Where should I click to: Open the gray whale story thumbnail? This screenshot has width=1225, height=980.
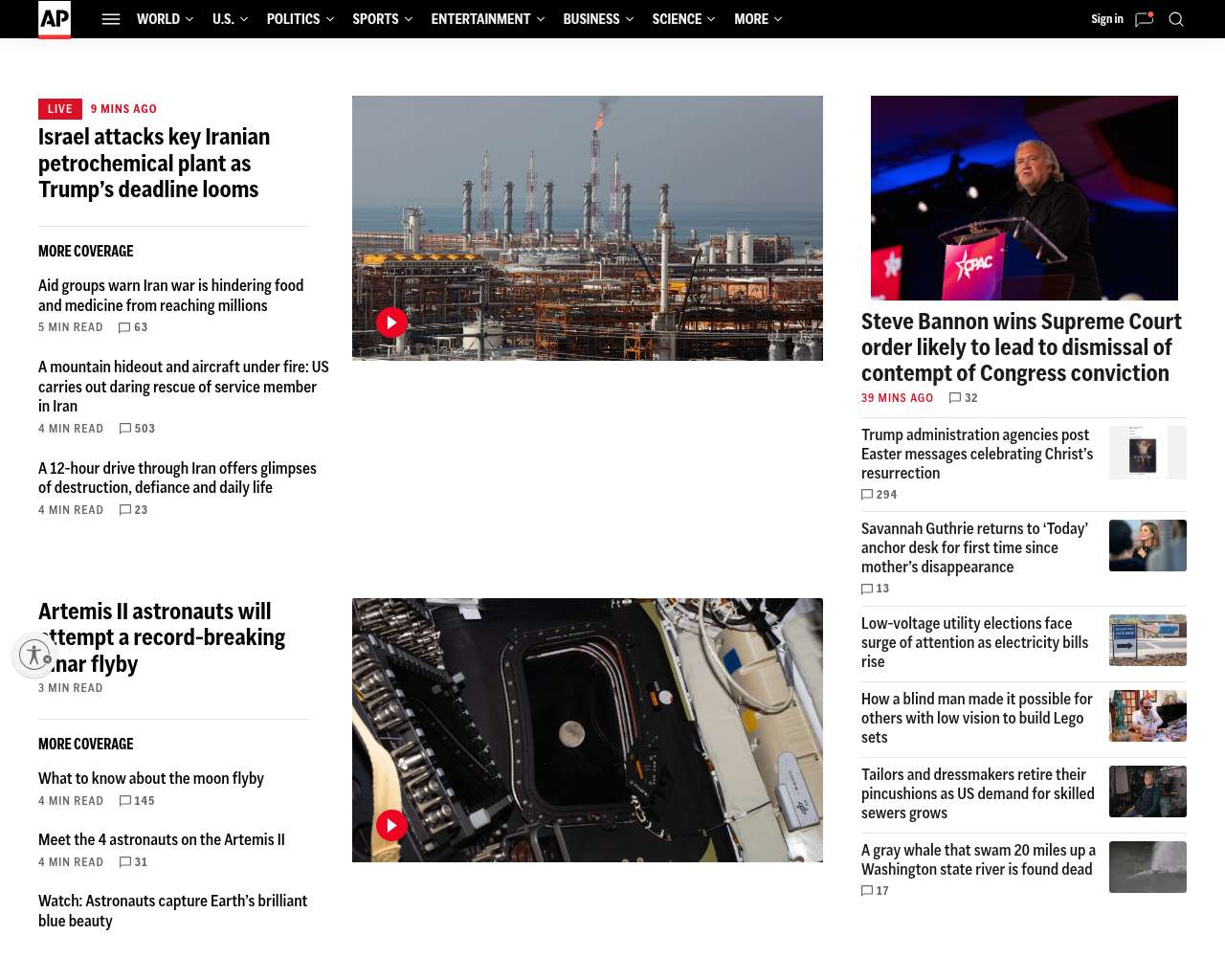coord(1147,867)
